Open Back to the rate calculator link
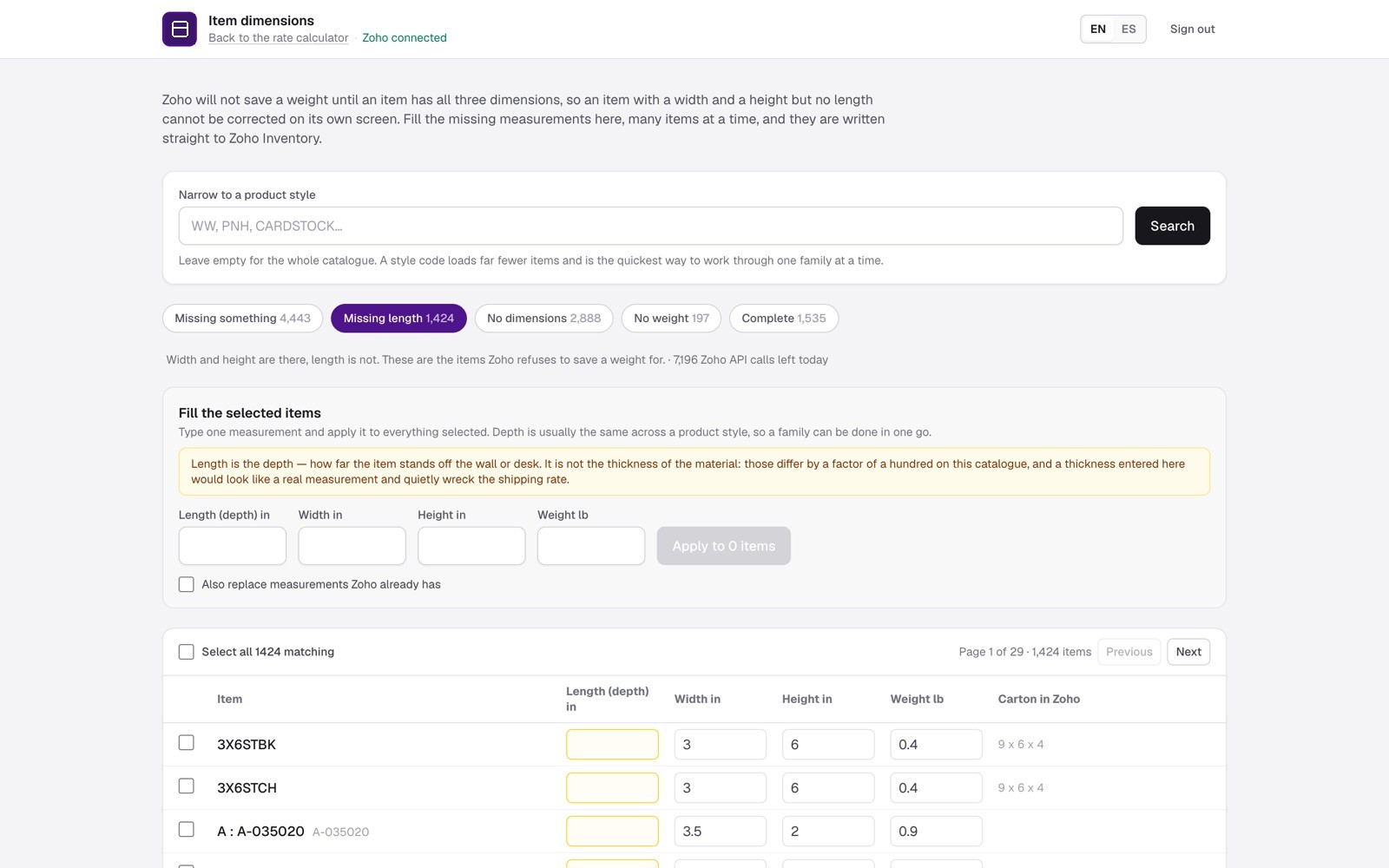1389x868 pixels. click(x=278, y=37)
